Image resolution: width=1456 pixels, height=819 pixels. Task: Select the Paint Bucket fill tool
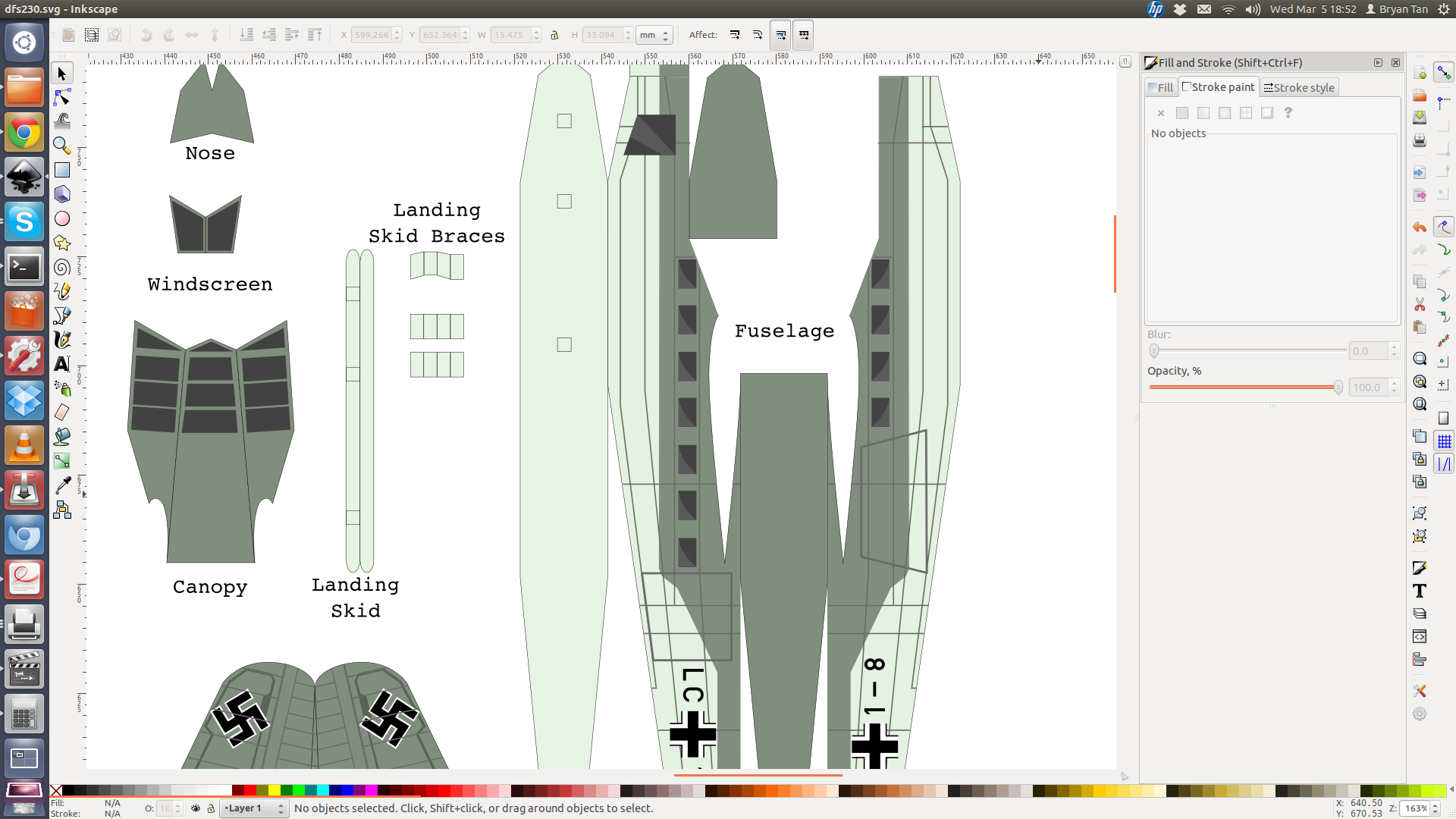click(x=62, y=437)
